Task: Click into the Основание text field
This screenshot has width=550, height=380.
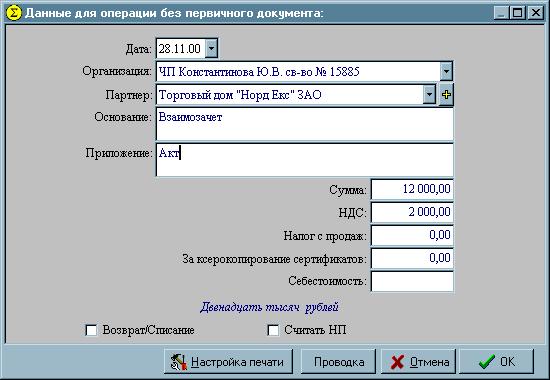Action: pos(304,124)
